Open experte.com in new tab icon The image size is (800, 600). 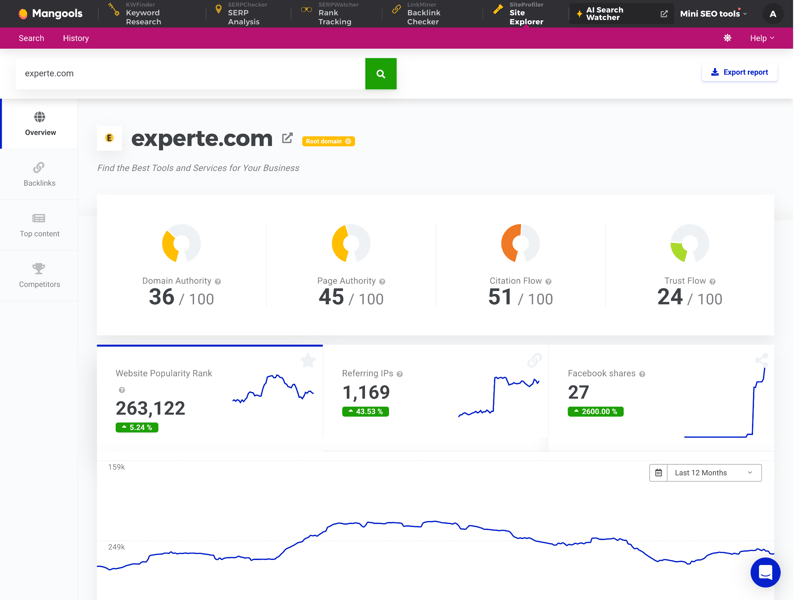[288, 138]
